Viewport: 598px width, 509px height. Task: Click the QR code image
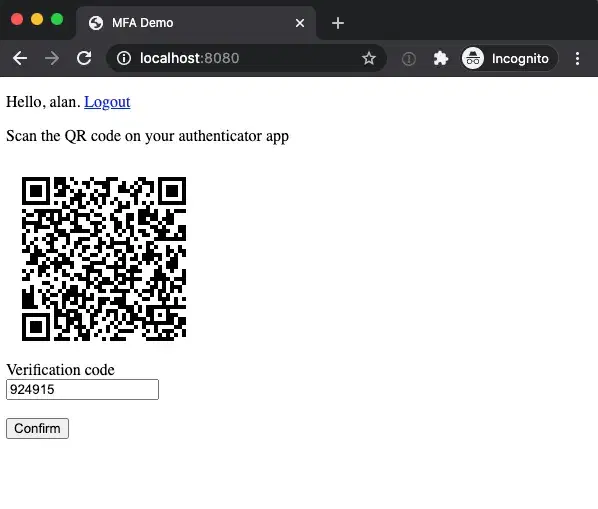pyautogui.click(x=104, y=259)
